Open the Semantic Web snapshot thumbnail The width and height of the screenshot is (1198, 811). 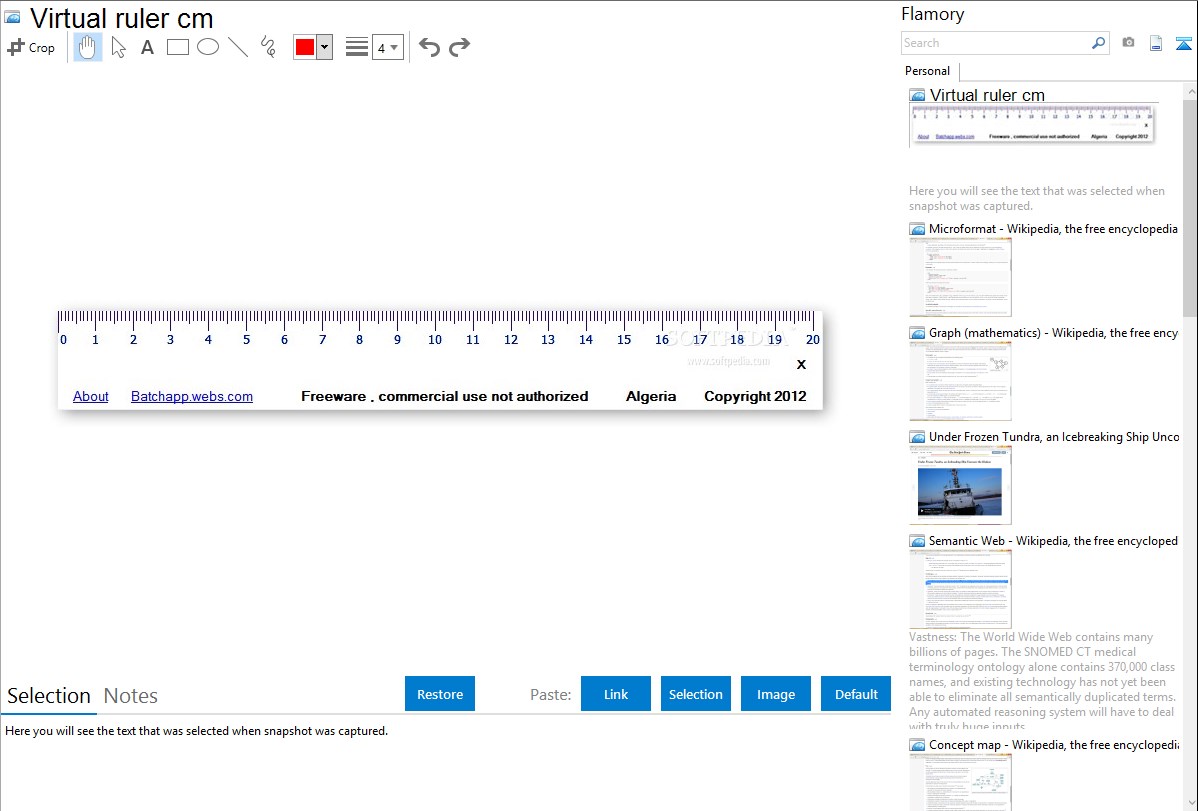[960, 589]
